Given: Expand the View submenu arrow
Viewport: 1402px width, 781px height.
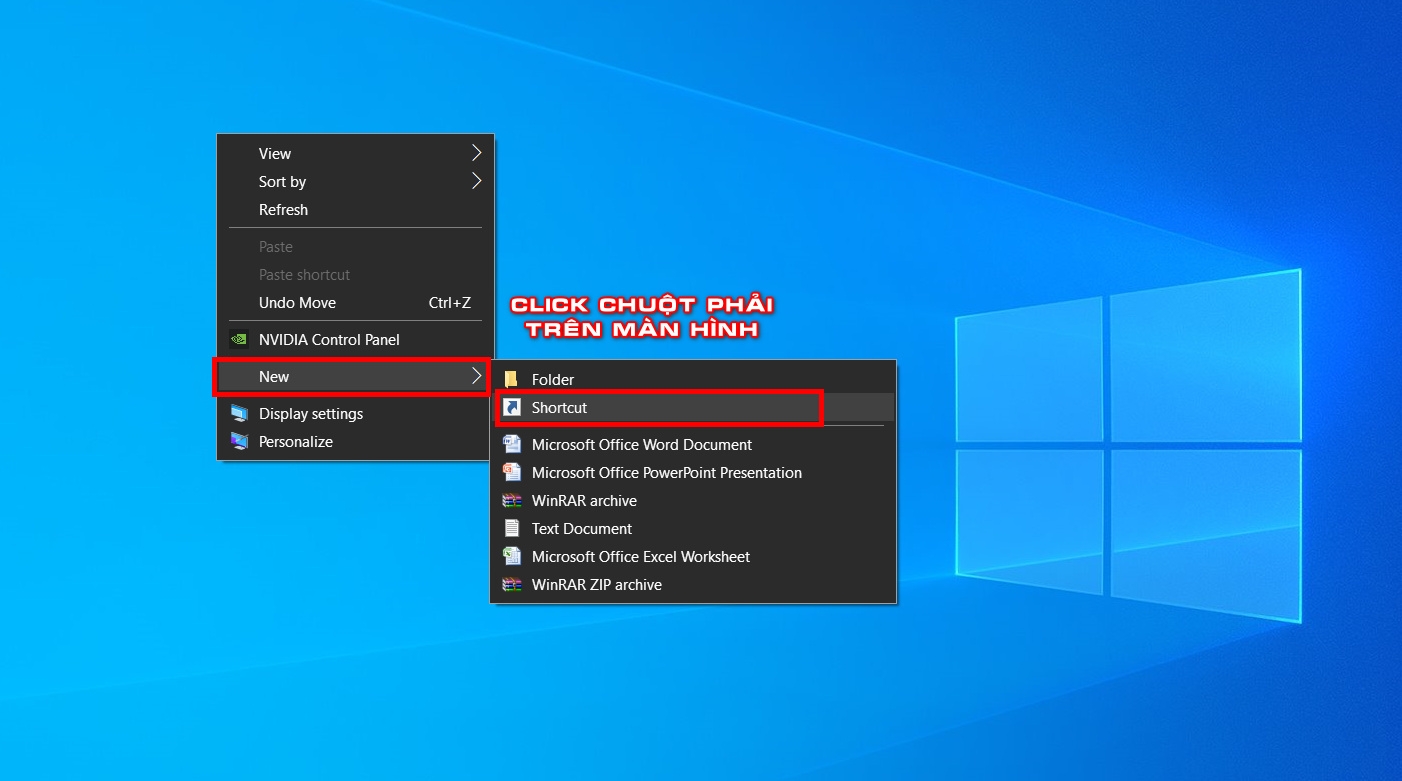Looking at the screenshot, I should 476,153.
